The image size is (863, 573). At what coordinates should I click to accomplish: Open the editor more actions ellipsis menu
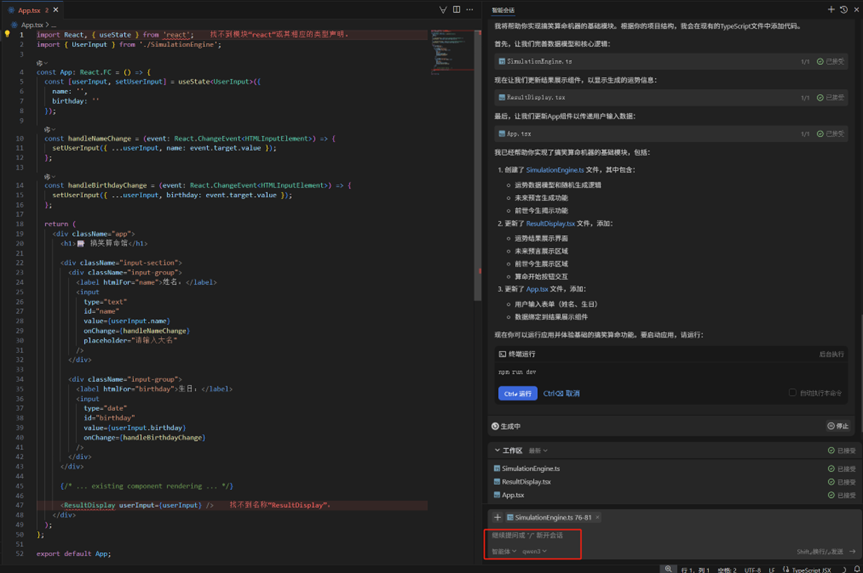pos(469,9)
